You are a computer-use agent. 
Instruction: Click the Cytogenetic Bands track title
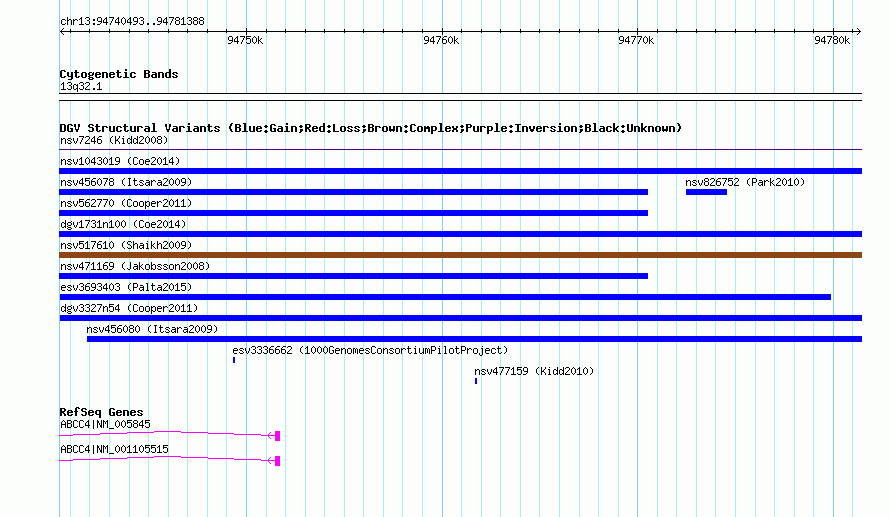pos(119,74)
